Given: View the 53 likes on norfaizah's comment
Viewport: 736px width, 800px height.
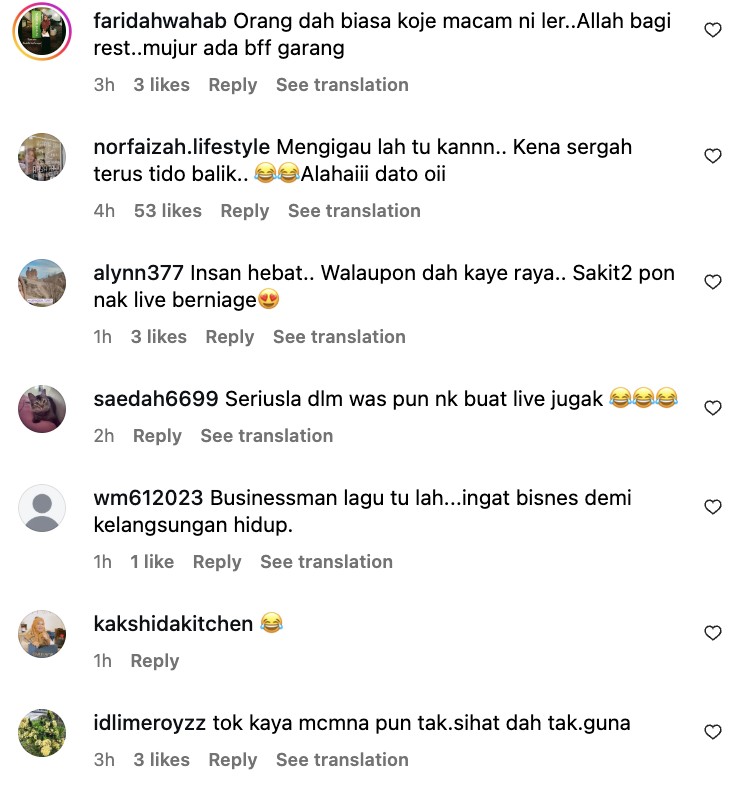Looking at the screenshot, I should pyautogui.click(x=168, y=211).
